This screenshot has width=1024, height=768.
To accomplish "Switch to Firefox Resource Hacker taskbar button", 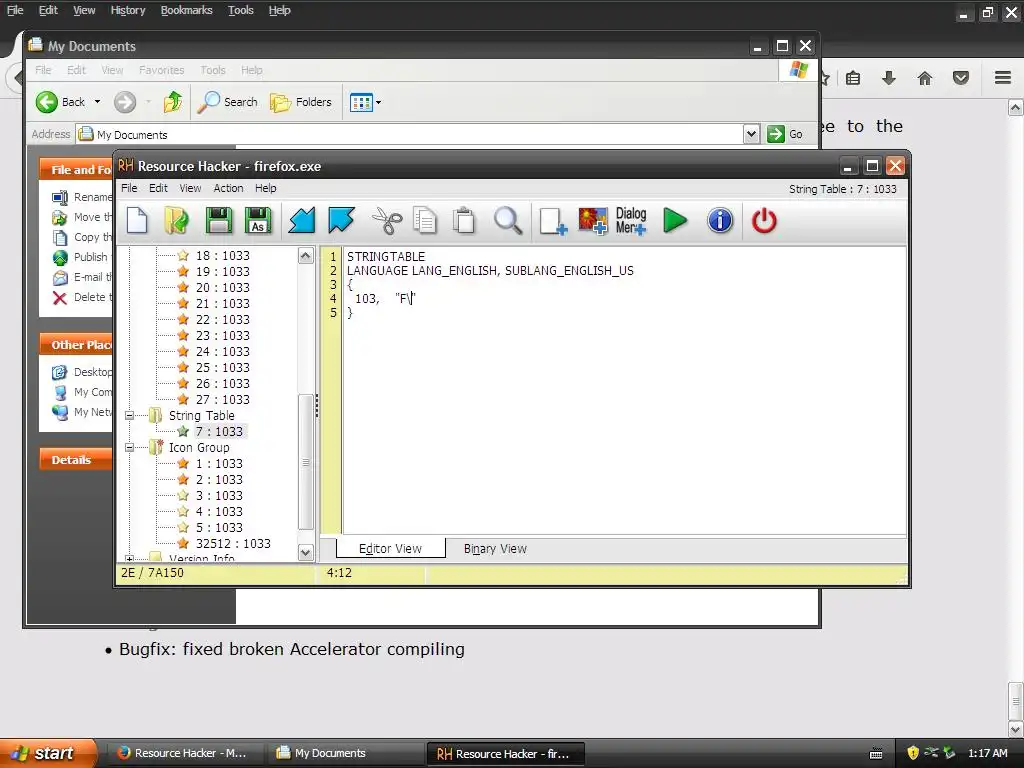I will (185, 753).
